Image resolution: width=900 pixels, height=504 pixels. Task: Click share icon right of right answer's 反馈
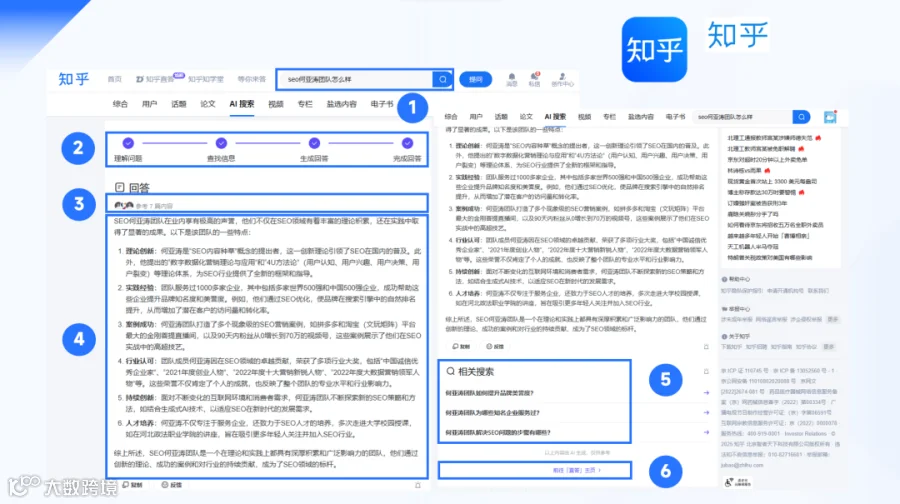click(x=706, y=347)
